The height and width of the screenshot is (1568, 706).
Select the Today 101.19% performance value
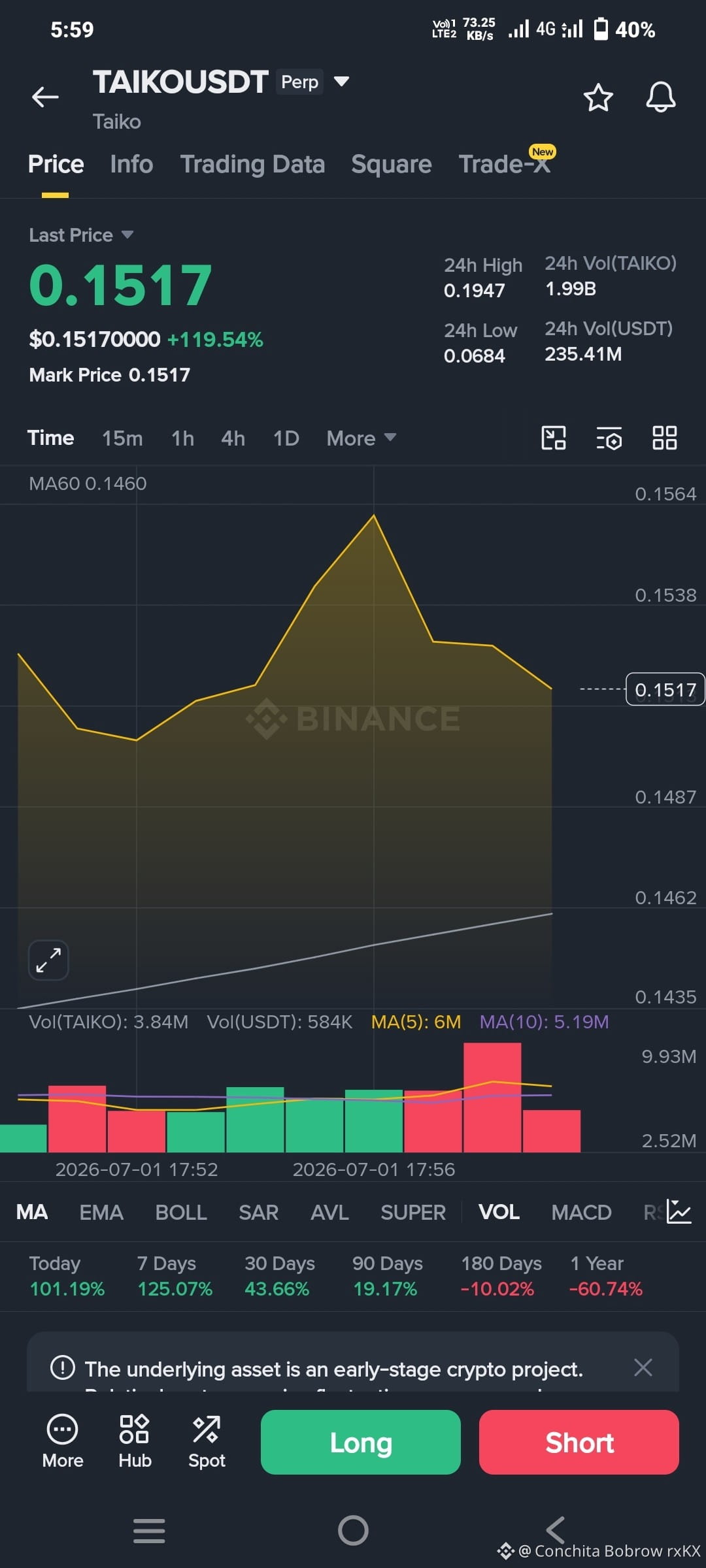click(x=67, y=1288)
